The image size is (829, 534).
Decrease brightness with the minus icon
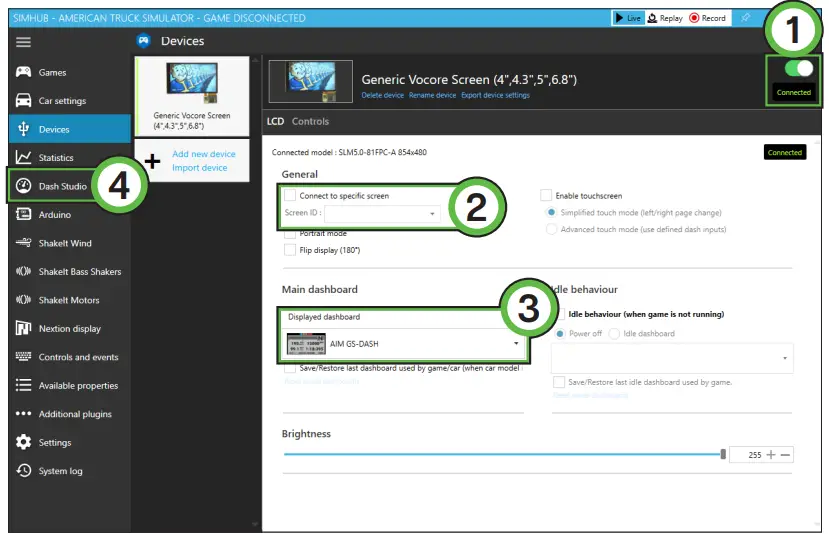pos(786,455)
